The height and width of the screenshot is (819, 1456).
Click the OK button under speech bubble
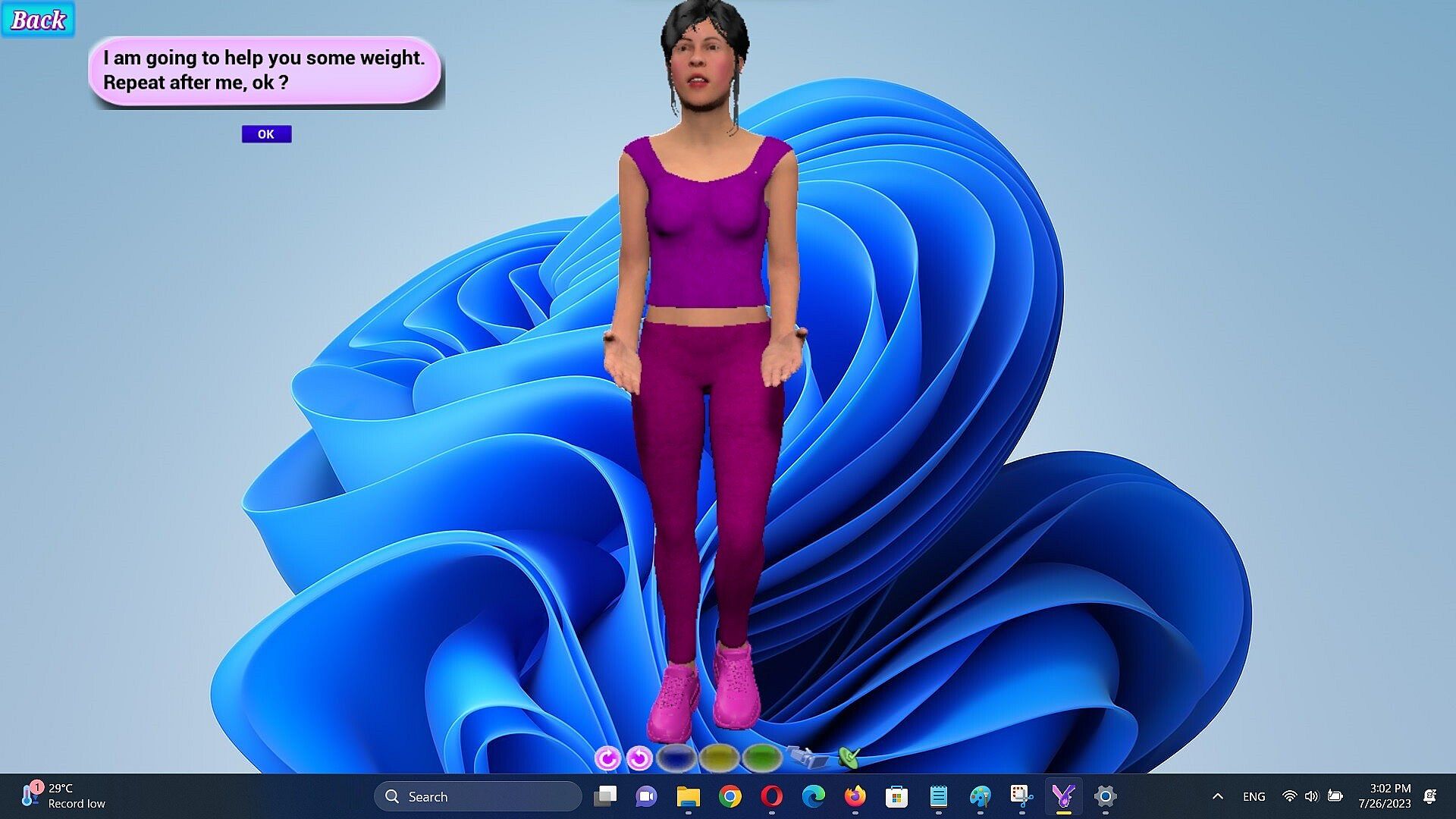(266, 134)
